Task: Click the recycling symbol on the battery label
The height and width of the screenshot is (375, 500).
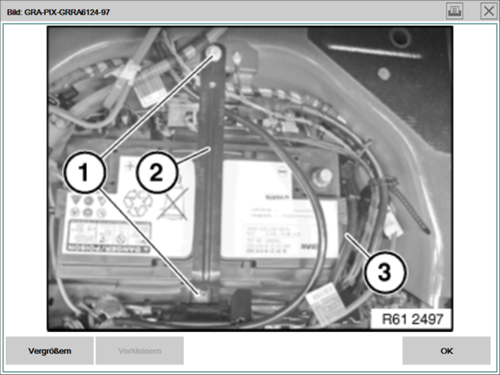Action: [138, 203]
